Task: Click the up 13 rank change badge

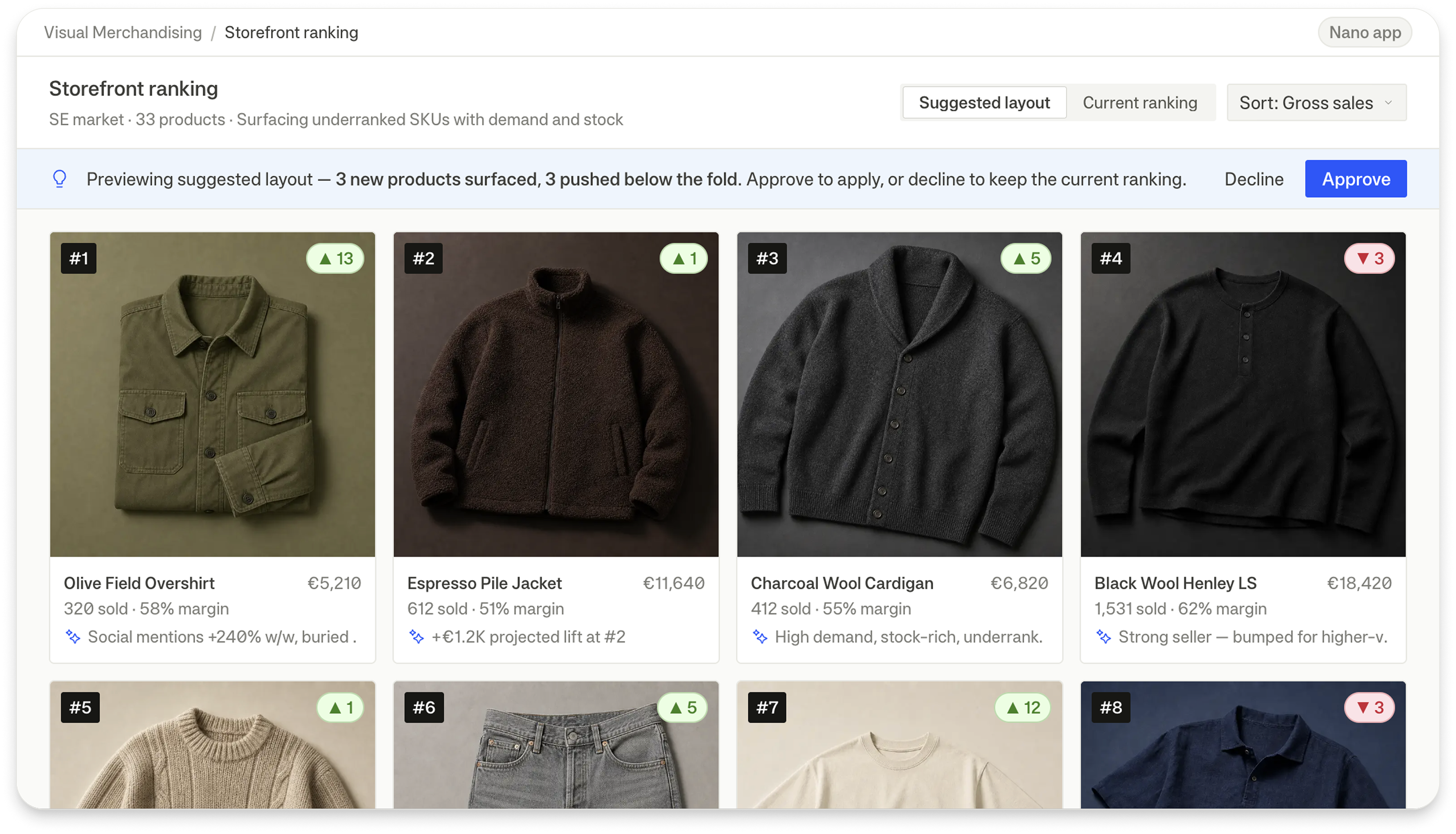Action: coord(335,258)
